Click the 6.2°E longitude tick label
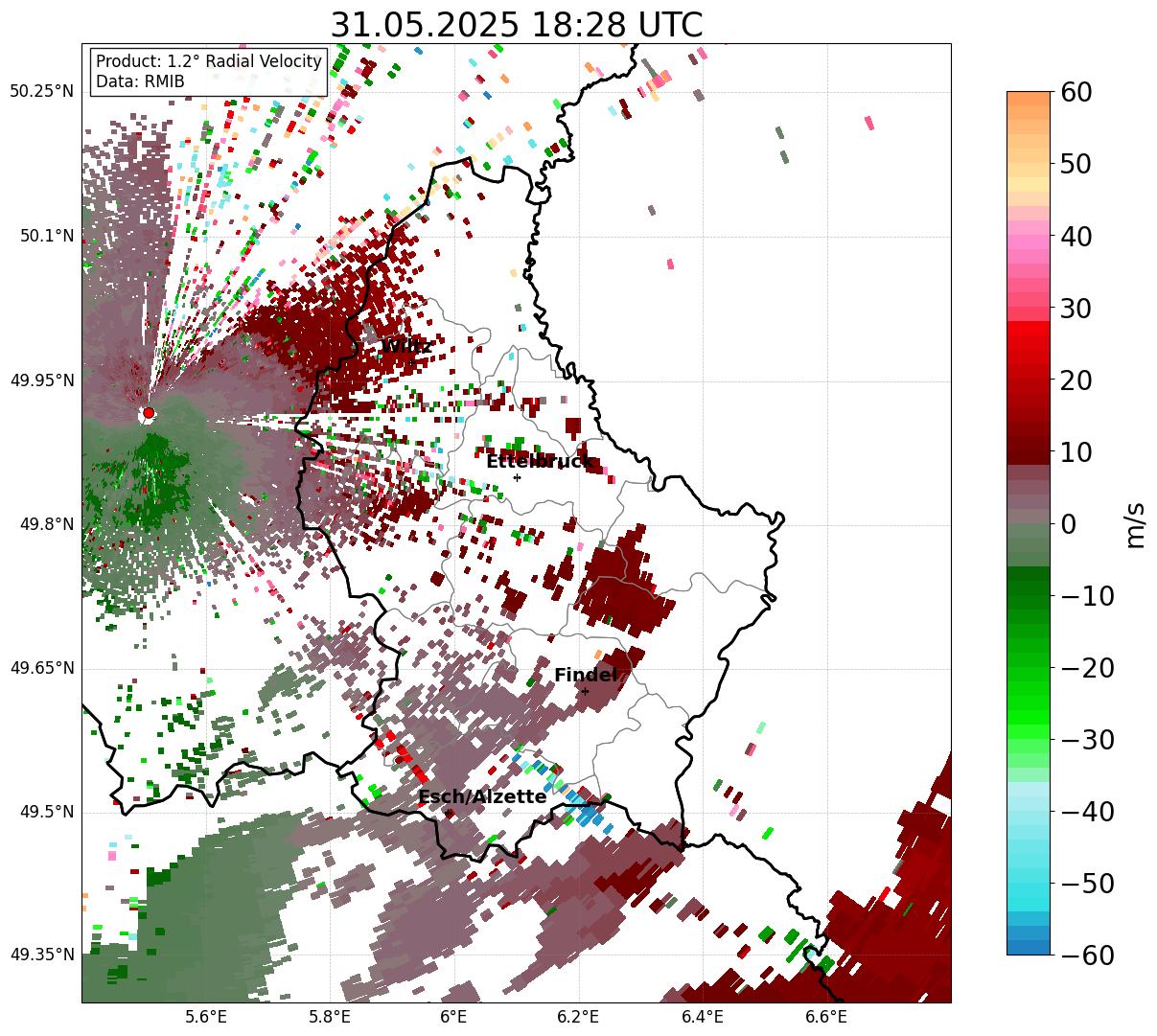Viewport: 1157px width, 1036px height. (x=578, y=1016)
